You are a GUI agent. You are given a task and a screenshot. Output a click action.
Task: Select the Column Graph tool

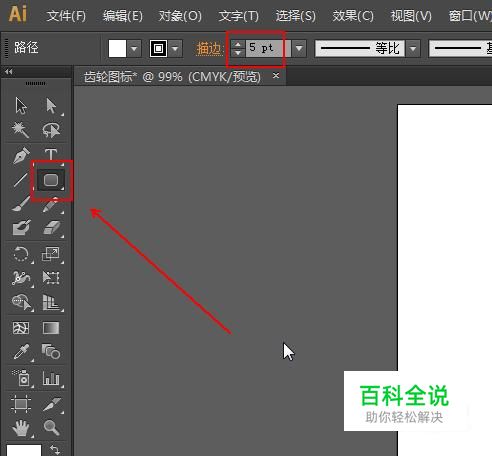51,379
